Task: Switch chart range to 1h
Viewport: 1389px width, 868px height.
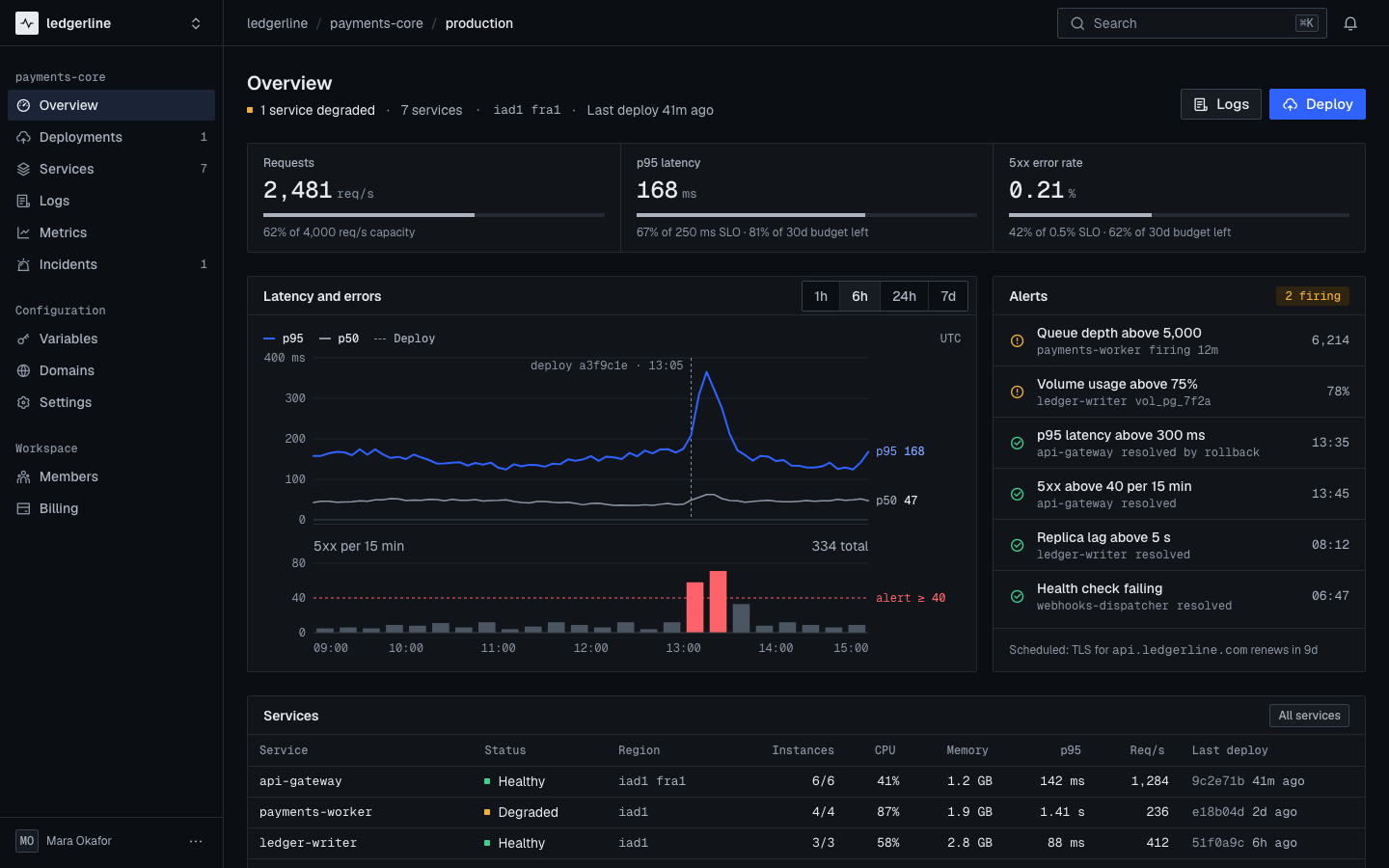Action: (821, 296)
